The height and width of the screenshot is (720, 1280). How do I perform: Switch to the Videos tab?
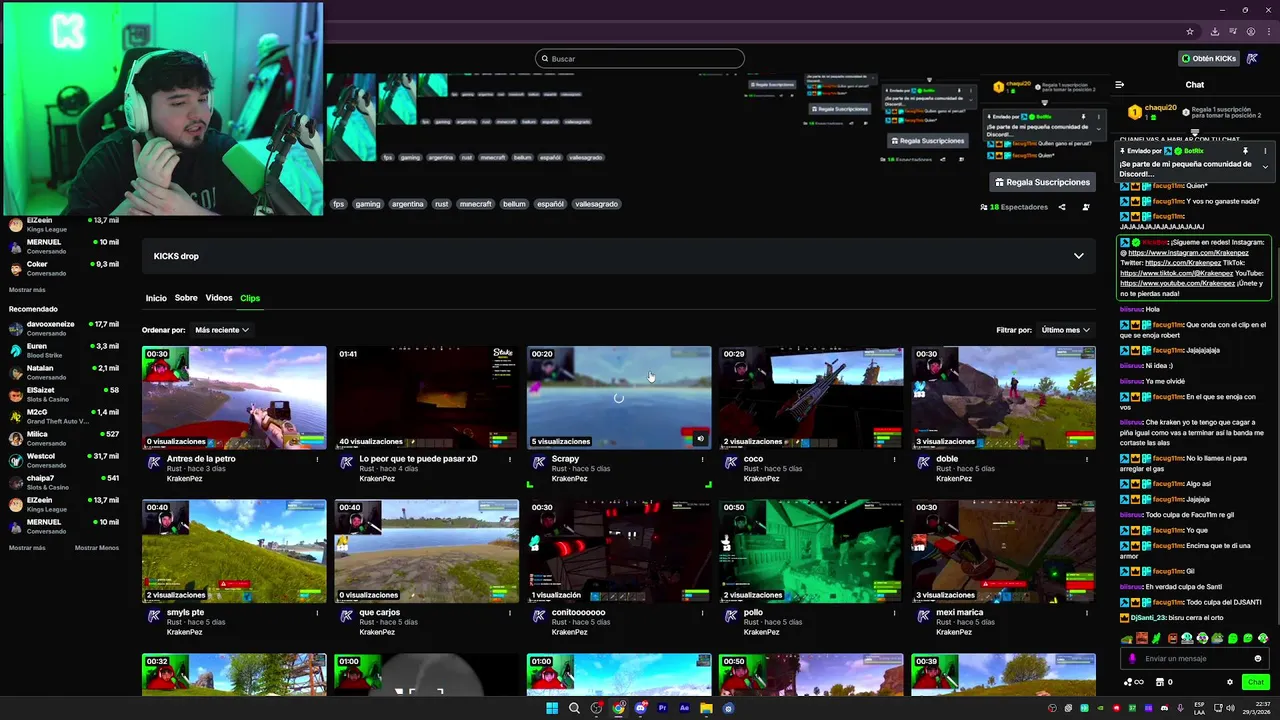[219, 298]
